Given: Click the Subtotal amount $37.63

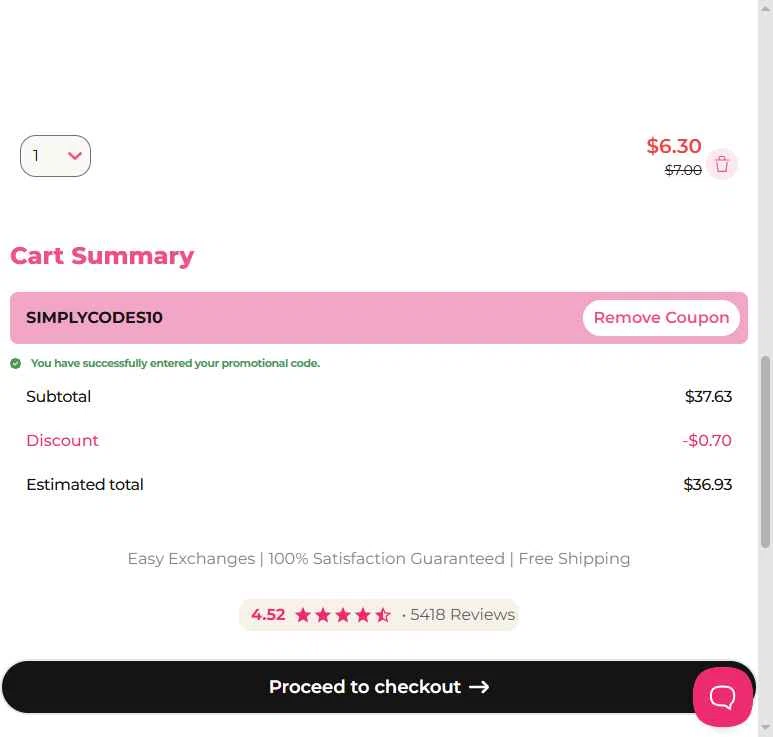Looking at the screenshot, I should [x=708, y=397].
